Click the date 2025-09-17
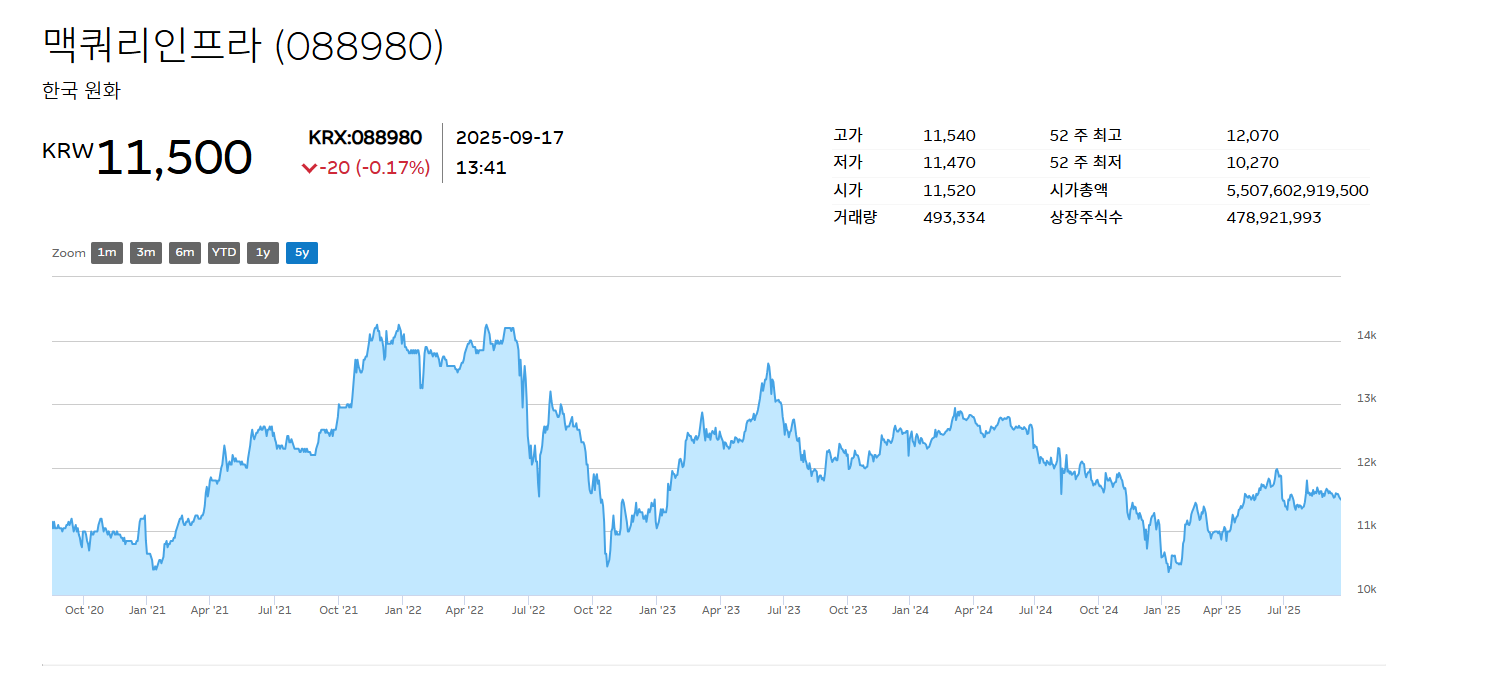 [x=510, y=138]
